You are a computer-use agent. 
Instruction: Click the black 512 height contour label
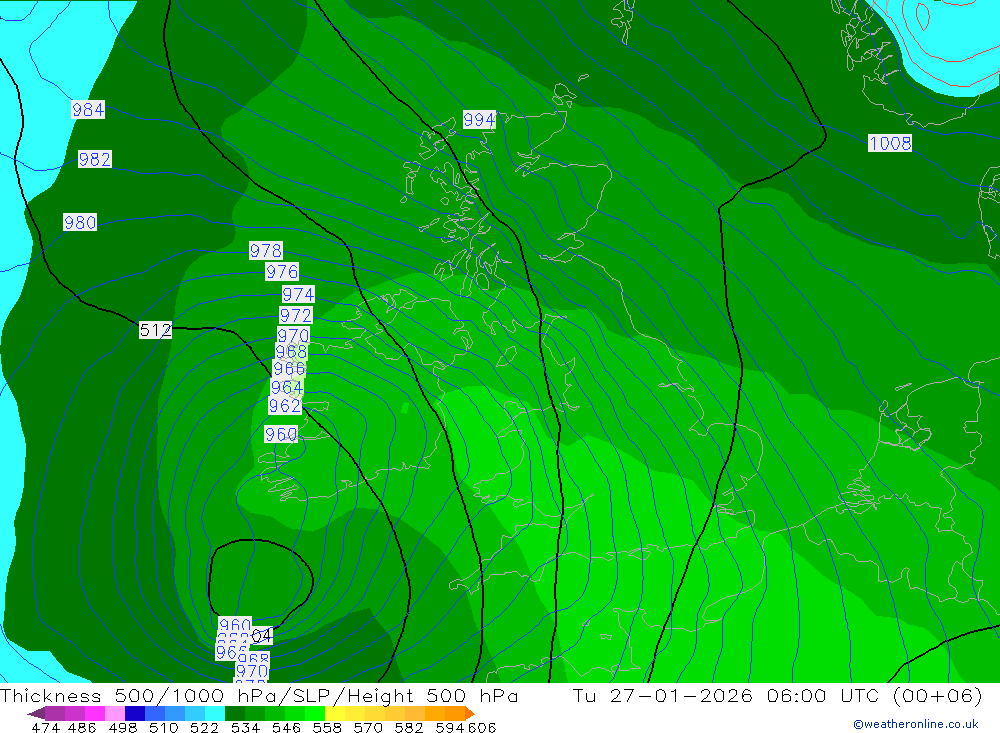156,330
